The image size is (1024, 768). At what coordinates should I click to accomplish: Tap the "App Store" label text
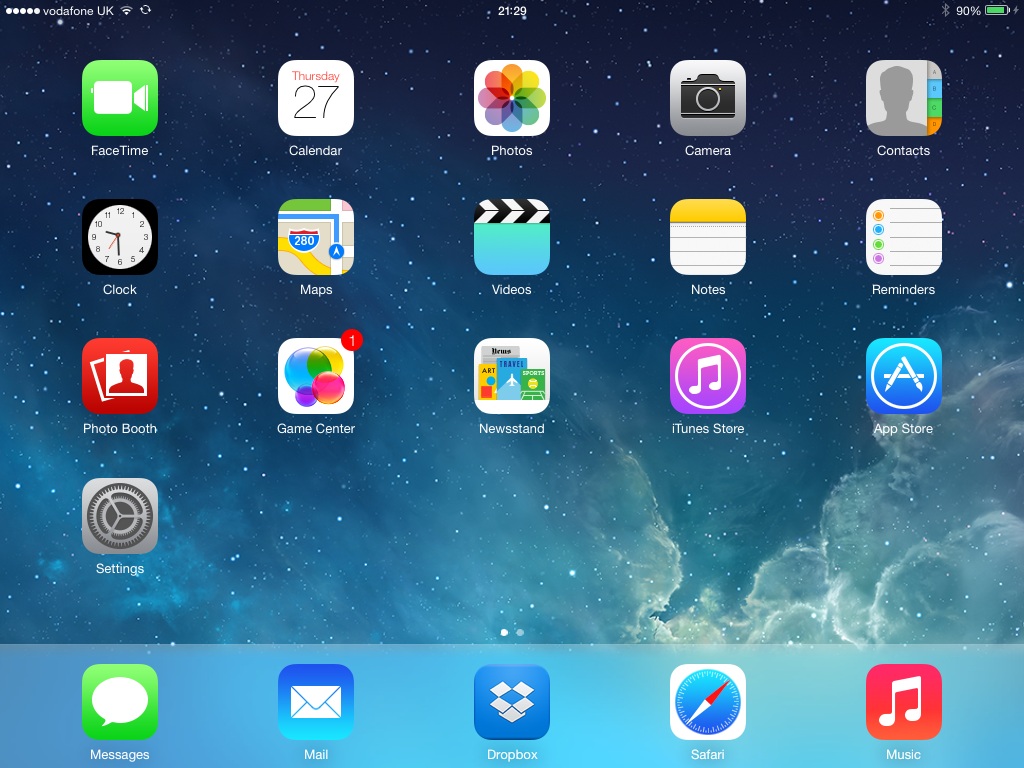click(x=903, y=429)
